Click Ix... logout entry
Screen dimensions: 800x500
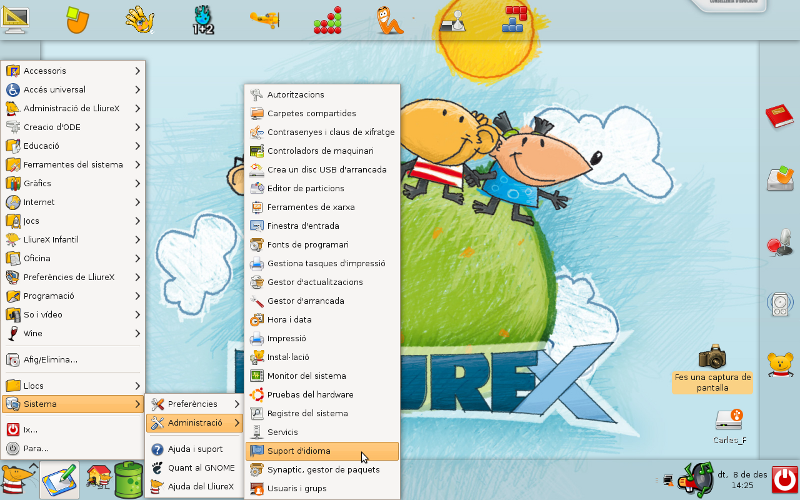click(x=73, y=430)
